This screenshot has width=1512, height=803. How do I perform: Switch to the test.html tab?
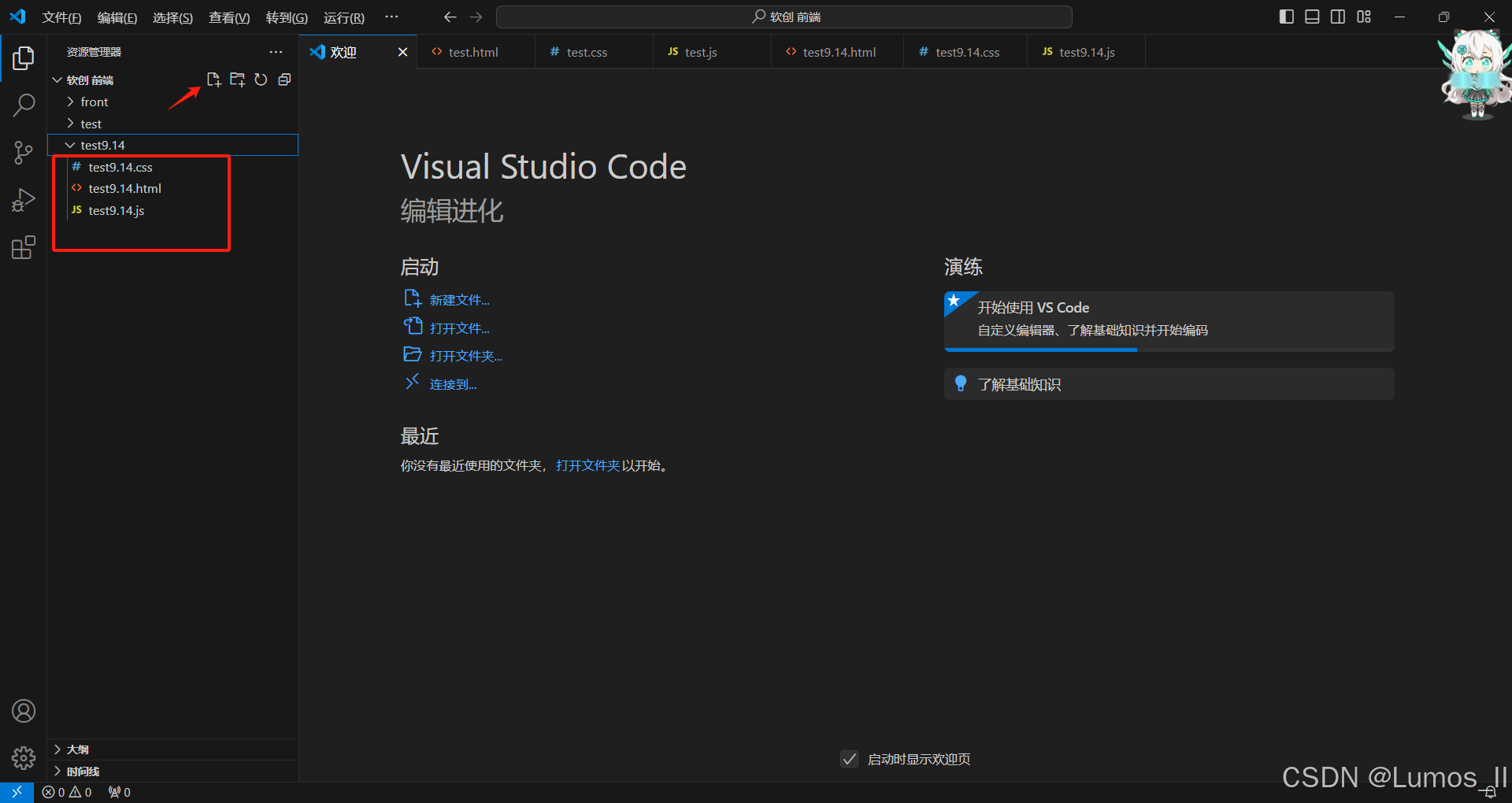[x=476, y=52]
